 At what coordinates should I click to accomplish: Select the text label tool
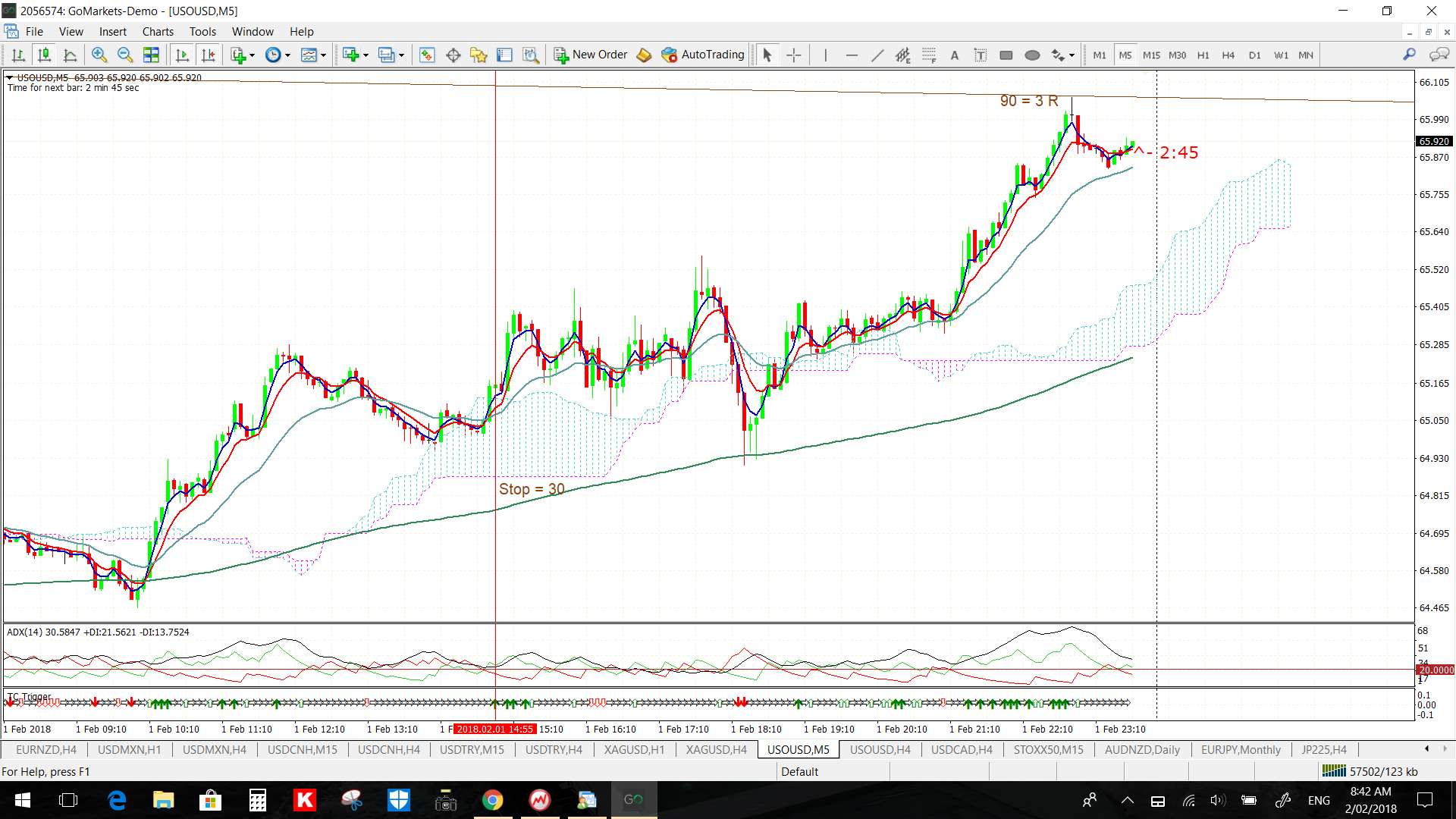(981, 55)
